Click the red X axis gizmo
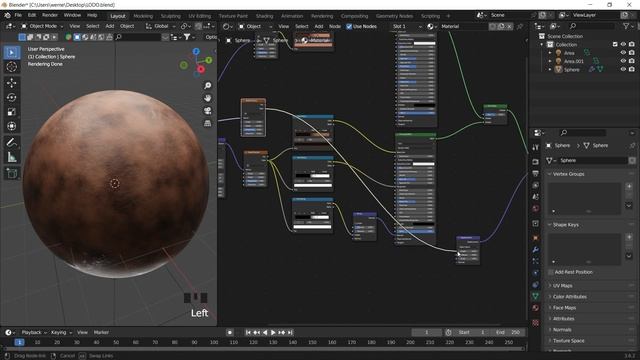 click(201, 70)
